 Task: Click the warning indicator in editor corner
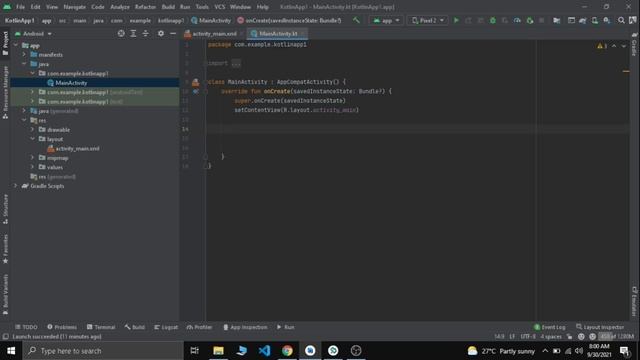click(602, 46)
